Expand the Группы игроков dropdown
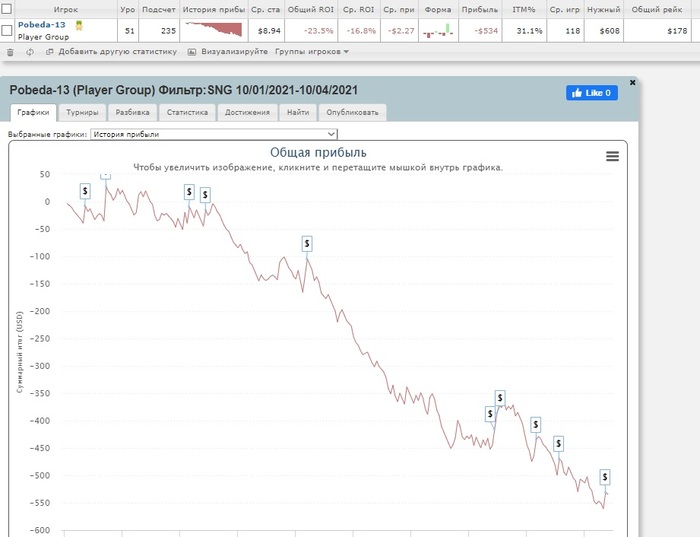Viewport: 700px width, 537px height. point(312,52)
